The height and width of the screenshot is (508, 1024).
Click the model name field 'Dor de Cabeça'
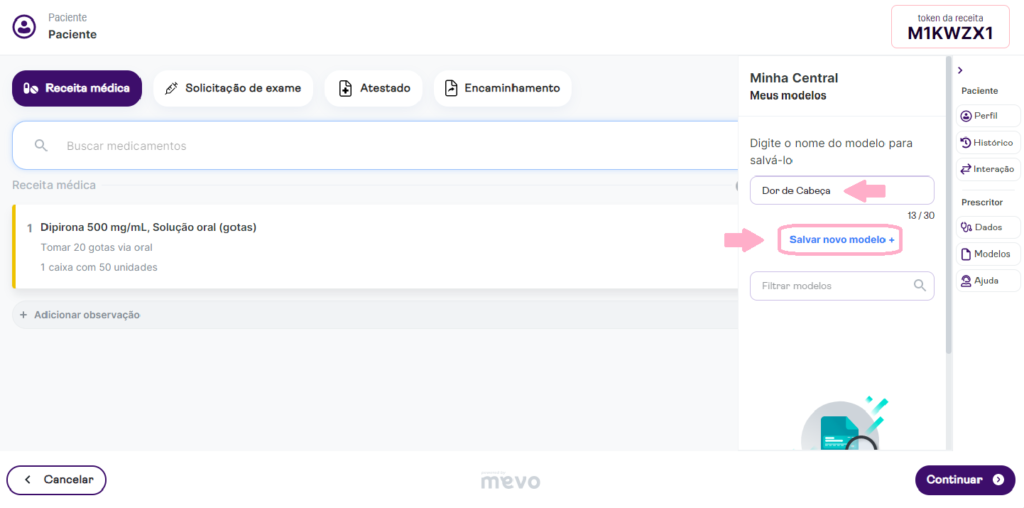tap(842, 191)
